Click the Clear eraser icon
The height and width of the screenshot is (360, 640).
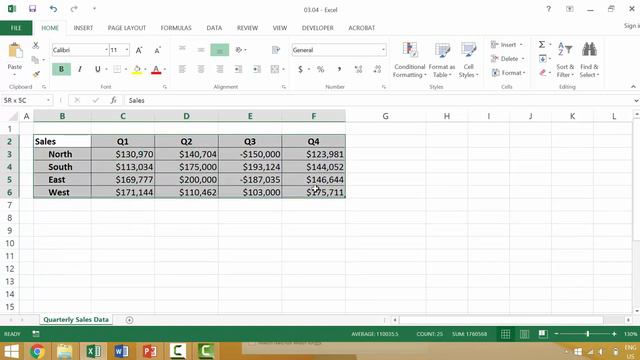(542, 73)
